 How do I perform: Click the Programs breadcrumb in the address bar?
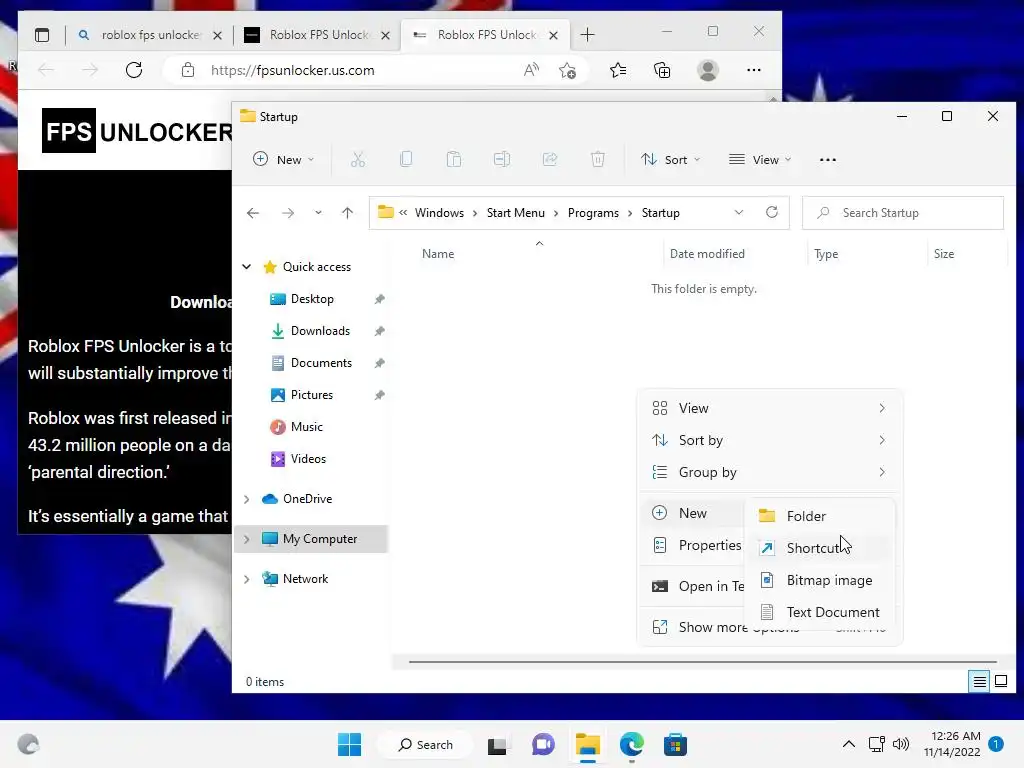point(593,213)
